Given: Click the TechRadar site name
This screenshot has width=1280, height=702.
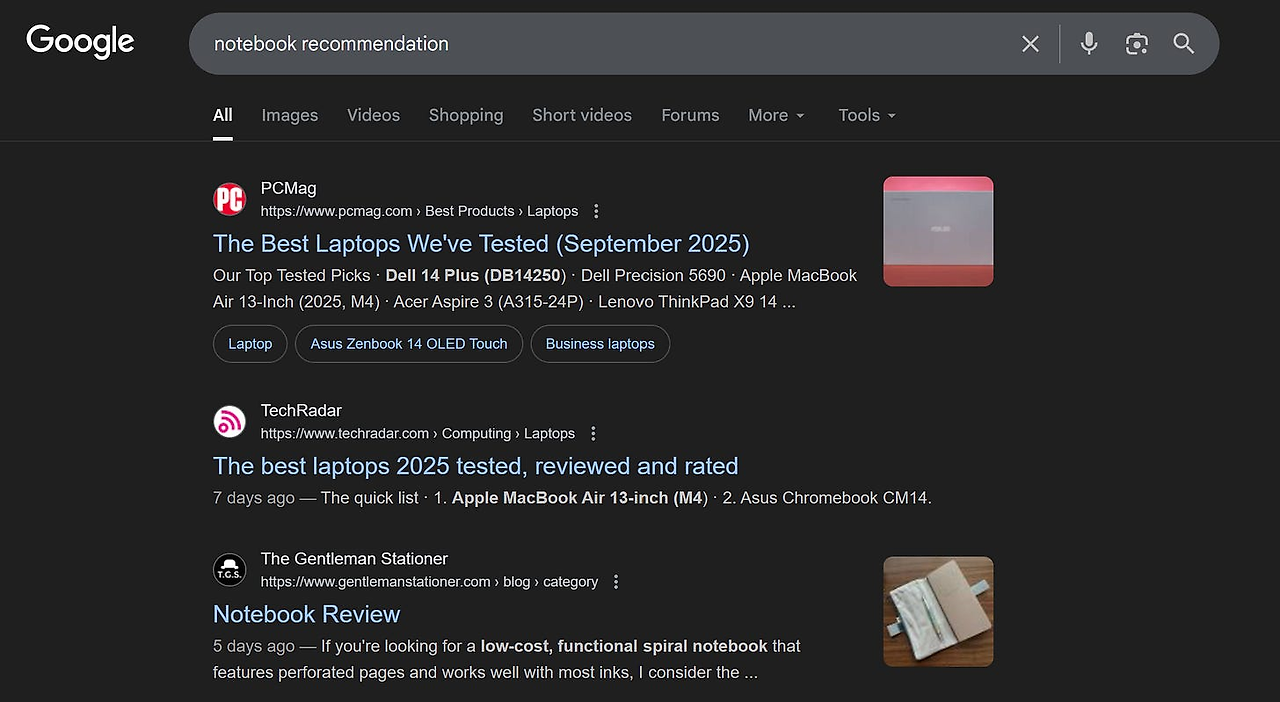Looking at the screenshot, I should pyautogui.click(x=301, y=410).
